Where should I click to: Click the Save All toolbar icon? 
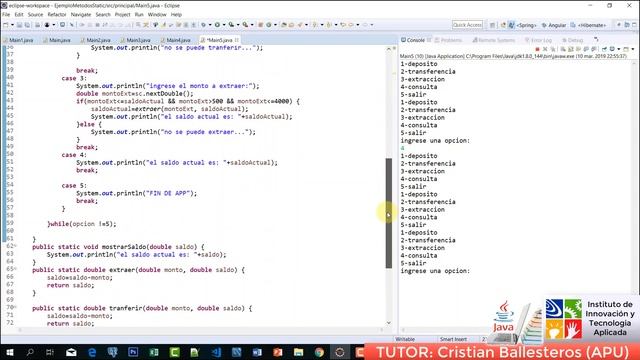pyautogui.click(x=27, y=25)
